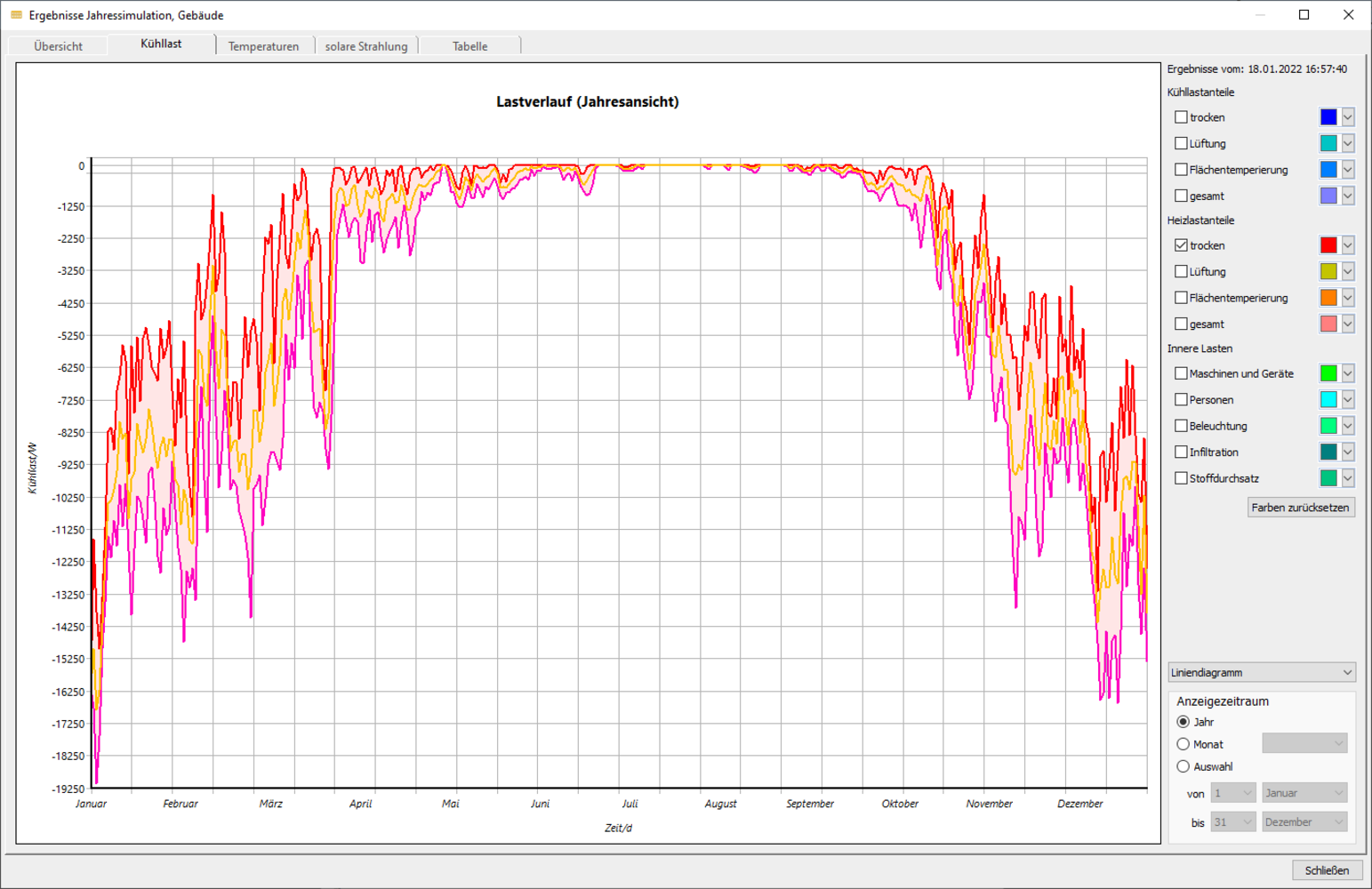Open color dropdown for Heizlast Flächentemperierung
The width and height of the screenshot is (1372, 889).
[x=1348, y=298]
